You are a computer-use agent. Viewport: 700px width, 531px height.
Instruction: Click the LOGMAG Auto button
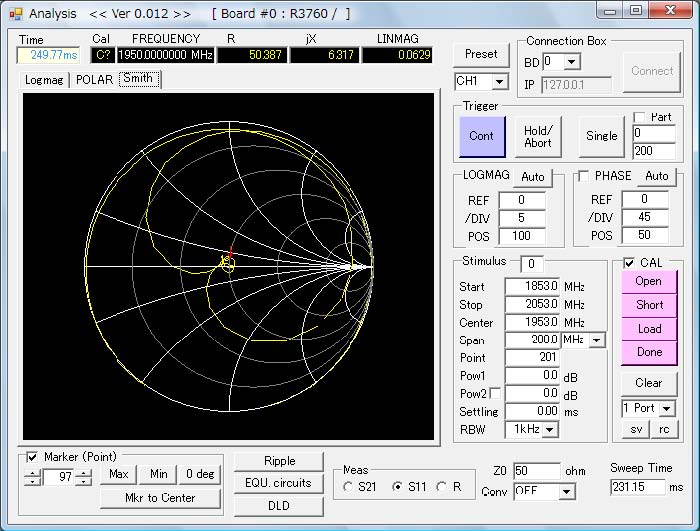533,177
